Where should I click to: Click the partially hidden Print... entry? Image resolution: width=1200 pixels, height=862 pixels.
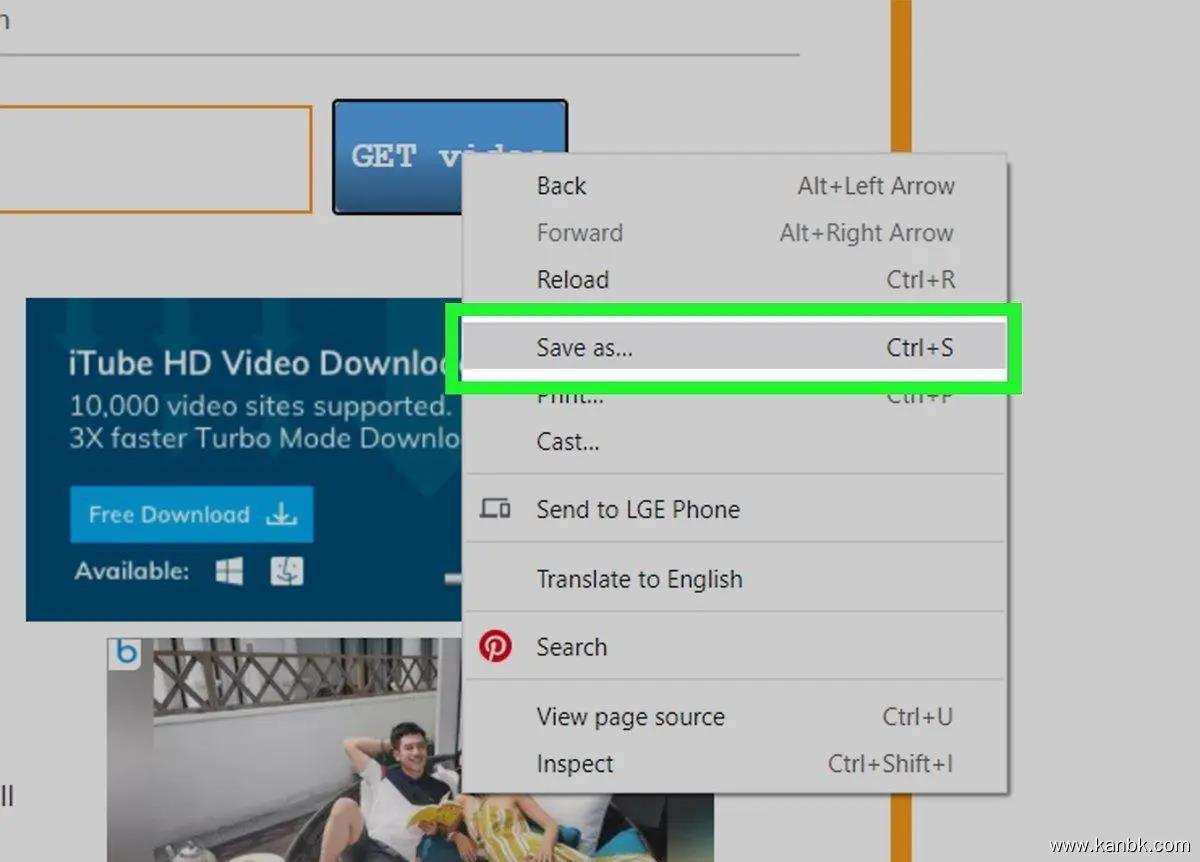[570, 398]
